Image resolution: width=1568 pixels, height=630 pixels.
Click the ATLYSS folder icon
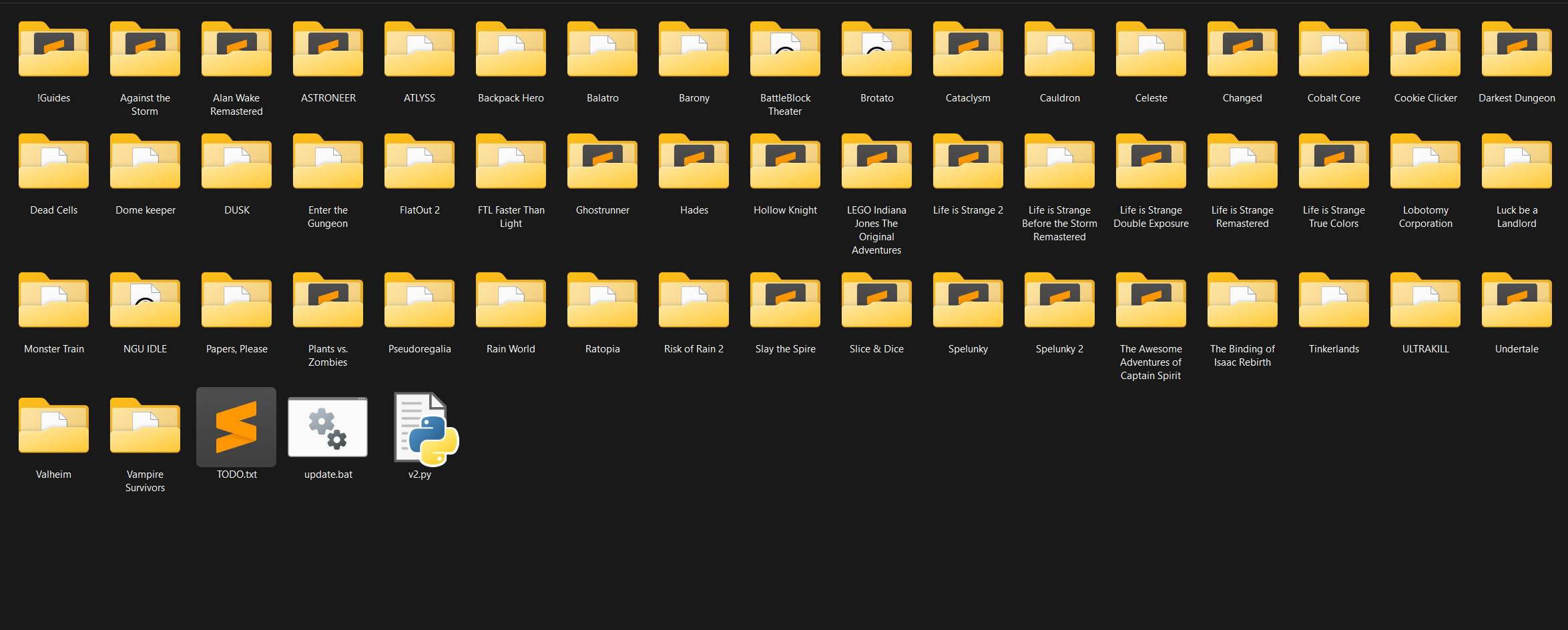[x=419, y=49]
